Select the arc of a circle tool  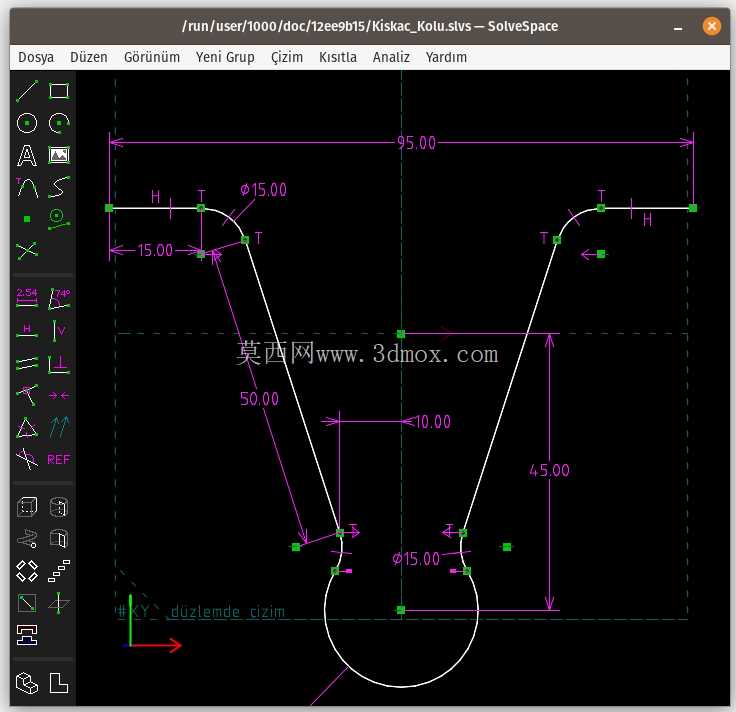click(59, 123)
